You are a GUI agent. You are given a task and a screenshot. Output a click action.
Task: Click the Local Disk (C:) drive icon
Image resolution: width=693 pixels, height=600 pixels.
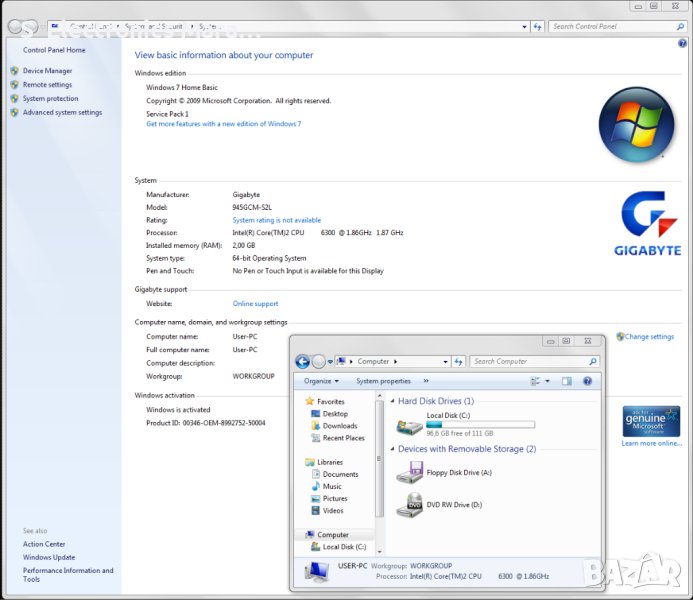[409, 426]
